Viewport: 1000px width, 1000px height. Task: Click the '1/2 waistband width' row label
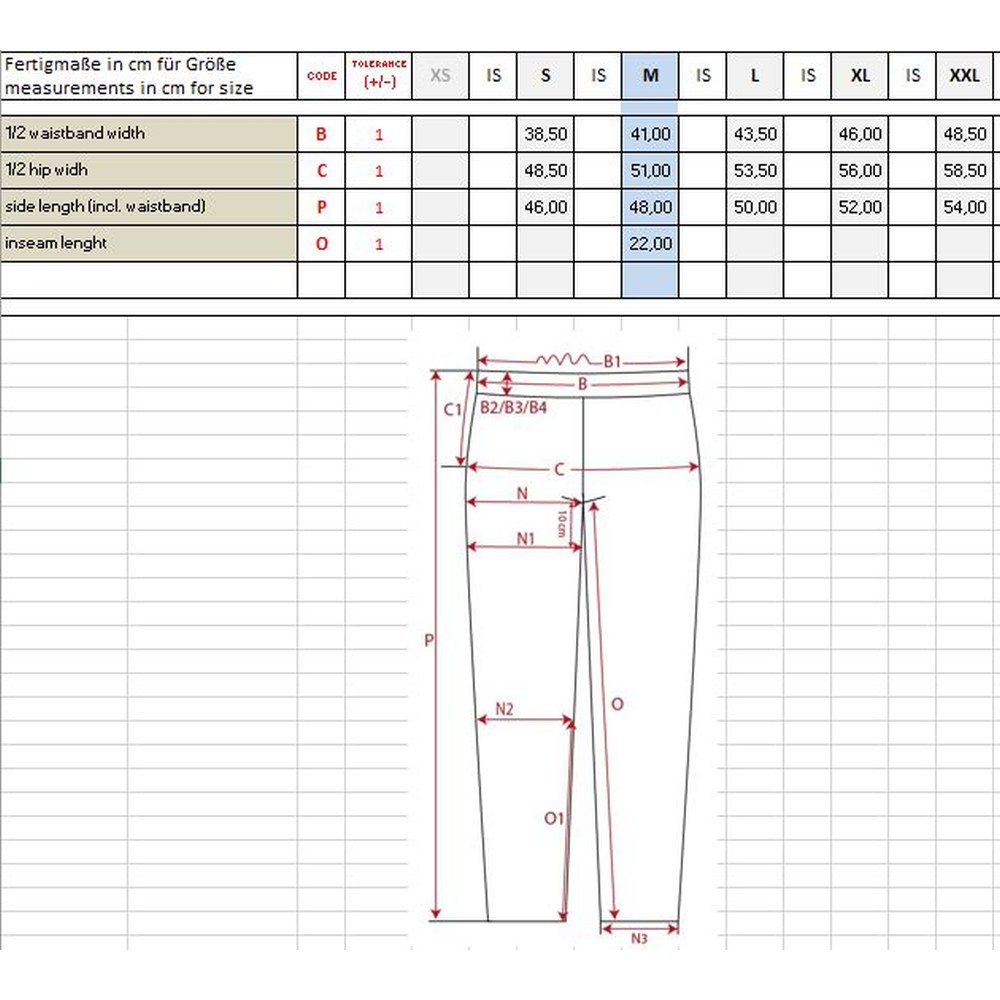coord(149,134)
